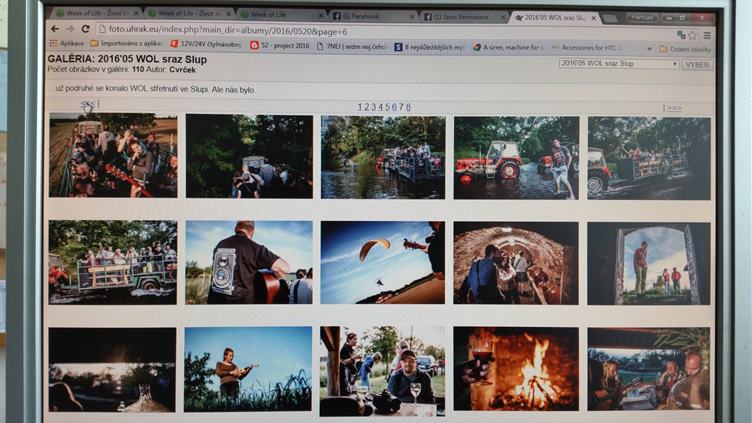752x423 pixels.
Task: Reload the page with the refresh icon
Action: point(85,29)
